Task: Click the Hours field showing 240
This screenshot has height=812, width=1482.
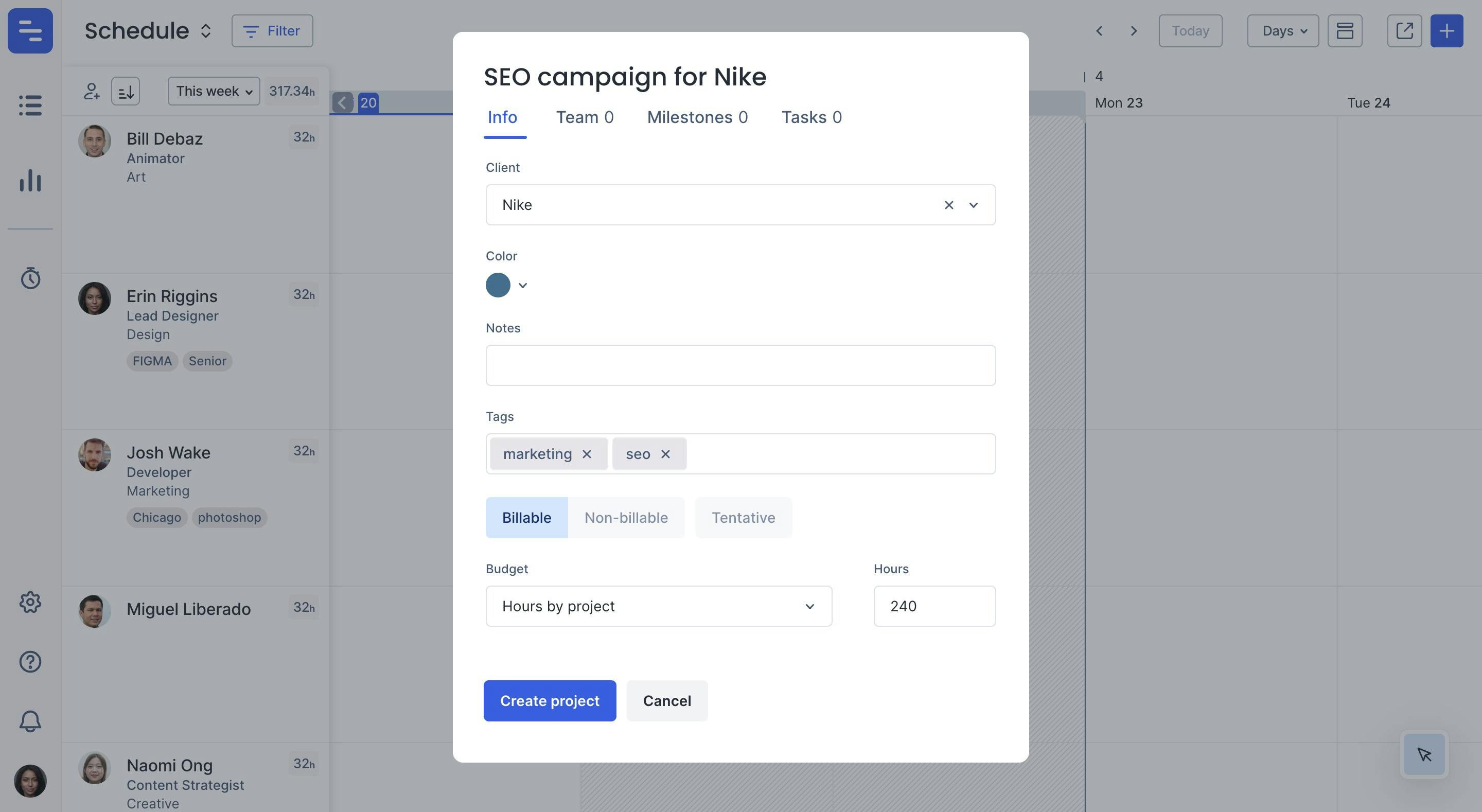Action: pos(934,606)
